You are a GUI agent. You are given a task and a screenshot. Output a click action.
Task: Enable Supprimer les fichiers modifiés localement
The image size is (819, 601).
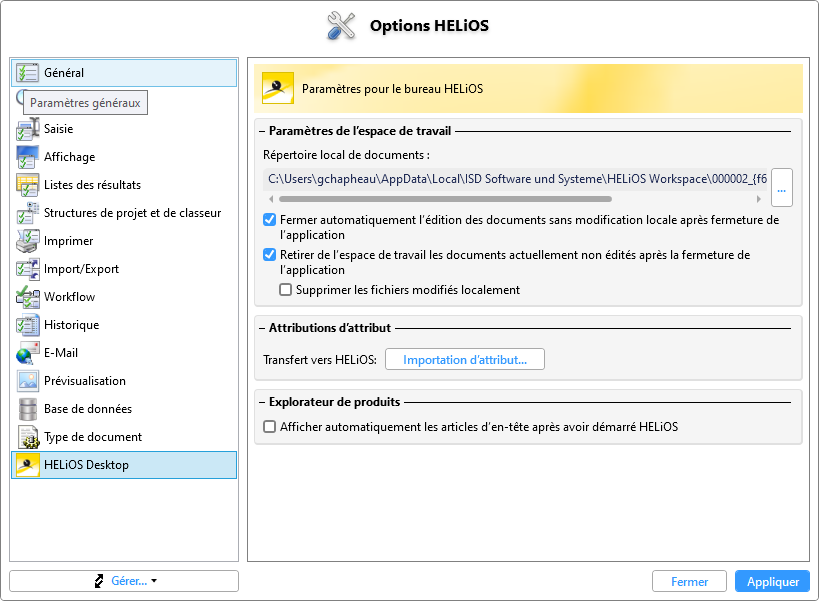(285, 289)
